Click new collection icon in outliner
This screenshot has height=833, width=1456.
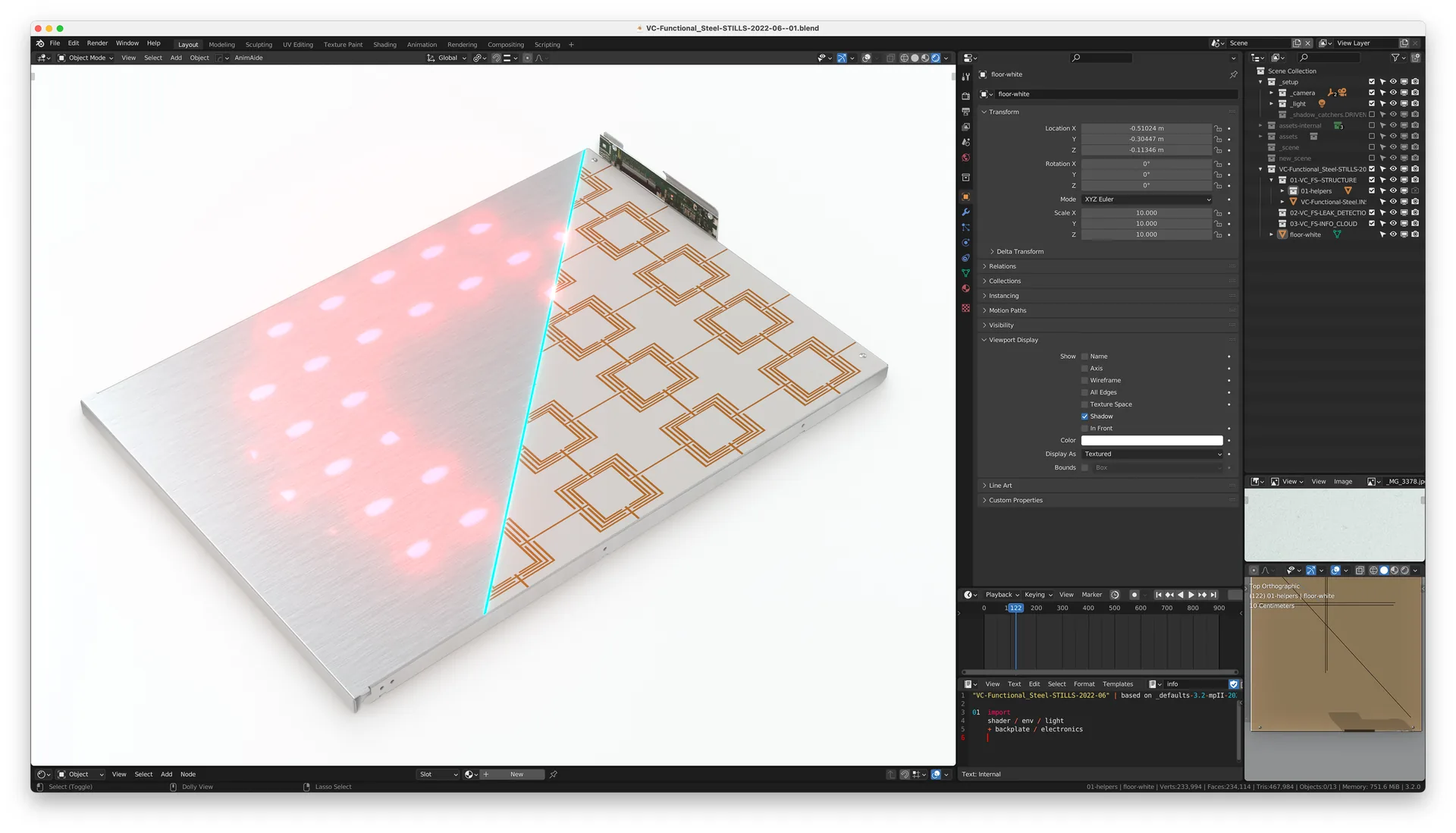pyautogui.click(x=1415, y=58)
